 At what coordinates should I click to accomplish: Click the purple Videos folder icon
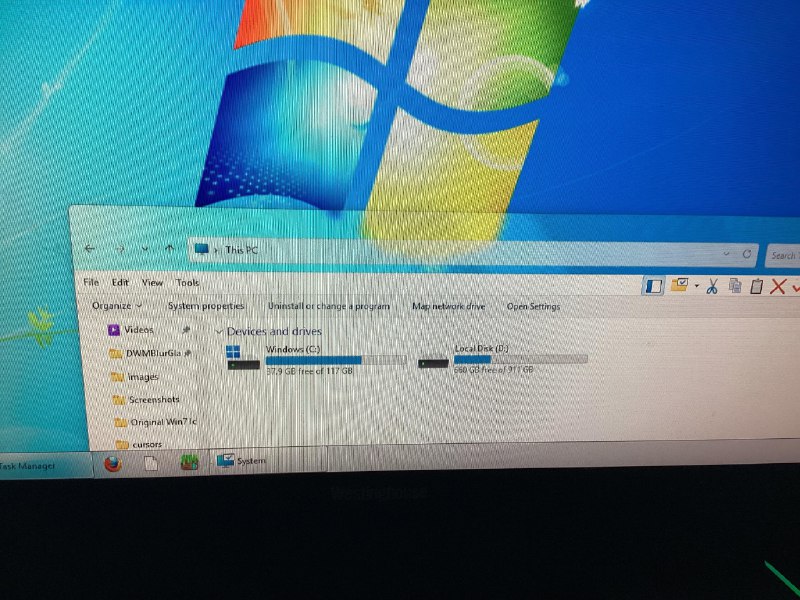click(113, 330)
